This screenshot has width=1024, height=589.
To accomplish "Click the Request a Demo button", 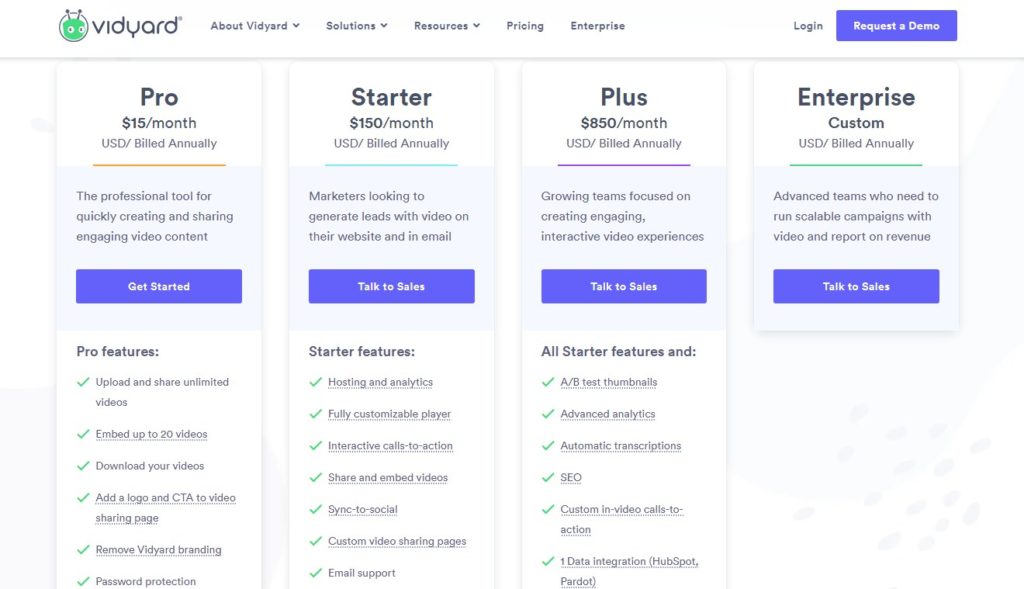I will 896,25.
